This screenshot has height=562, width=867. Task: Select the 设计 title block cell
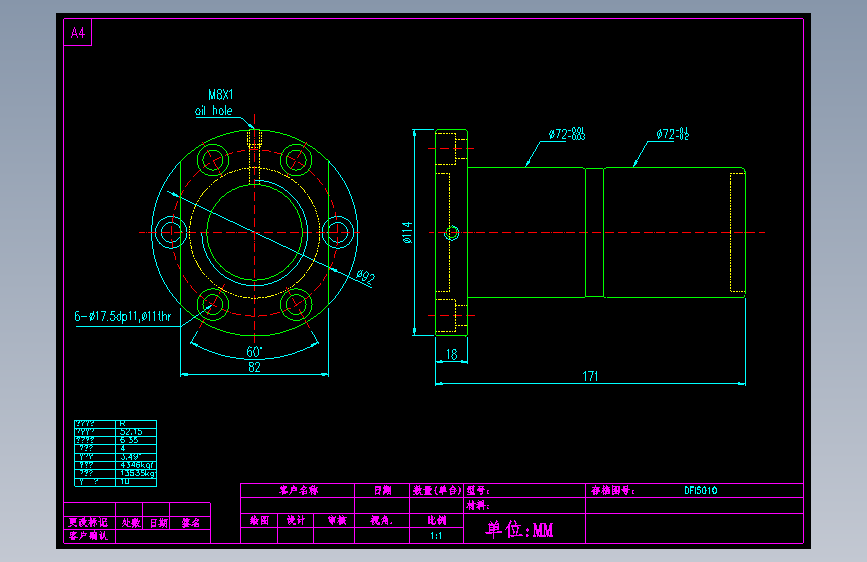point(296,521)
